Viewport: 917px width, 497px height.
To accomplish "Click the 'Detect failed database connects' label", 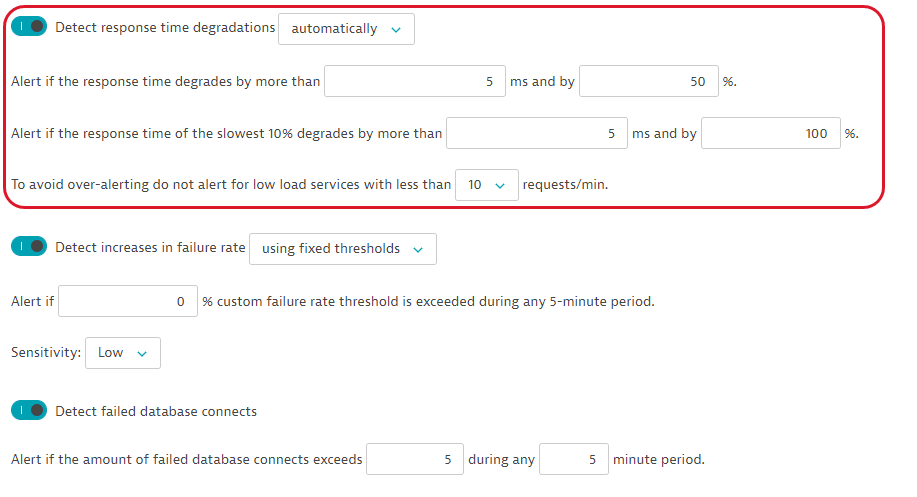I will point(156,411).
